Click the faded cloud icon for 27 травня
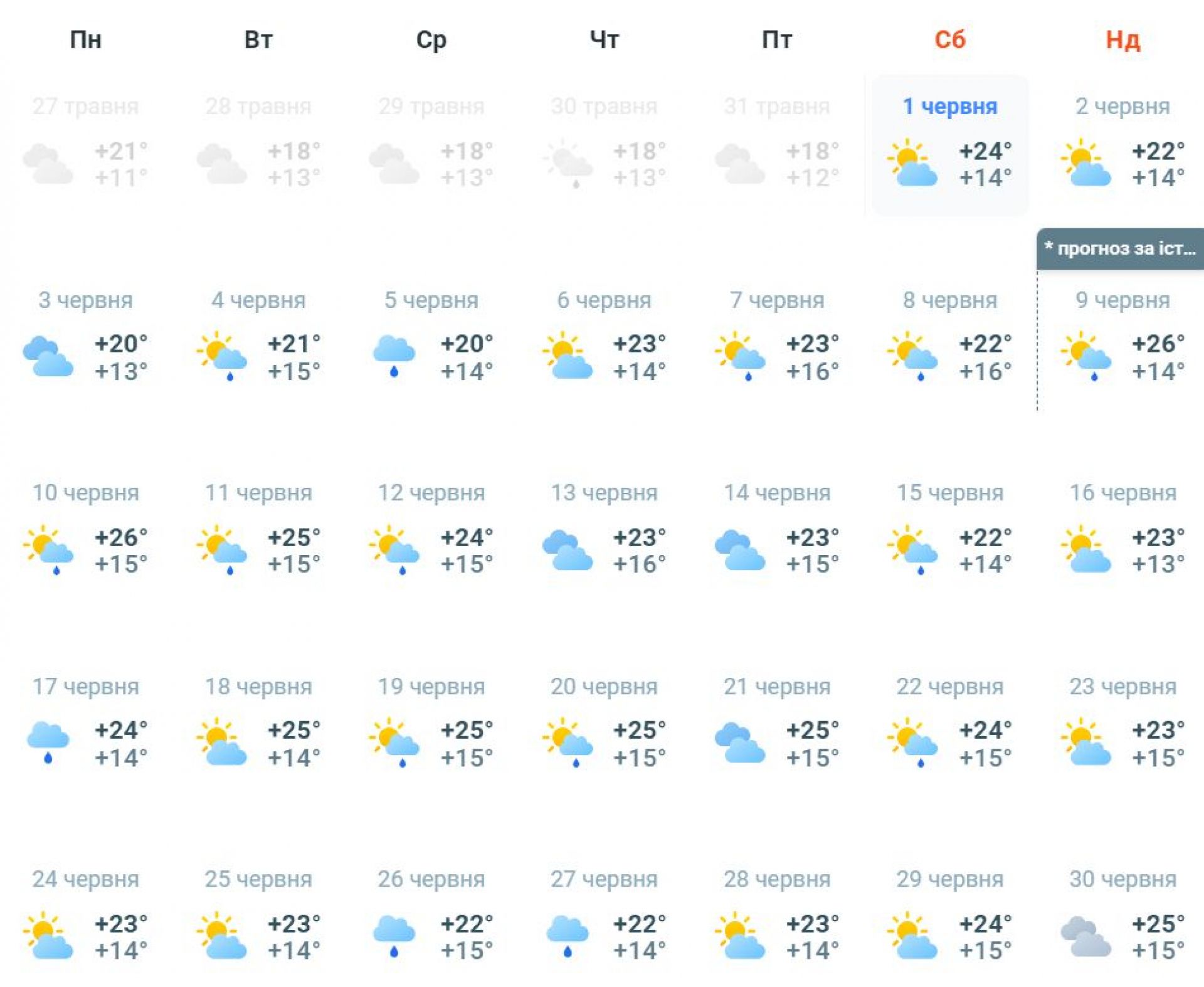Viewport: 1204px width, 987px height. [x=48, y=164]
